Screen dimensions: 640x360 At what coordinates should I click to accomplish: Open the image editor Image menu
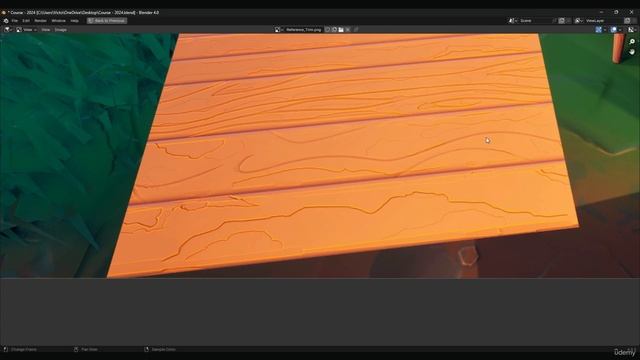[60, 29]
